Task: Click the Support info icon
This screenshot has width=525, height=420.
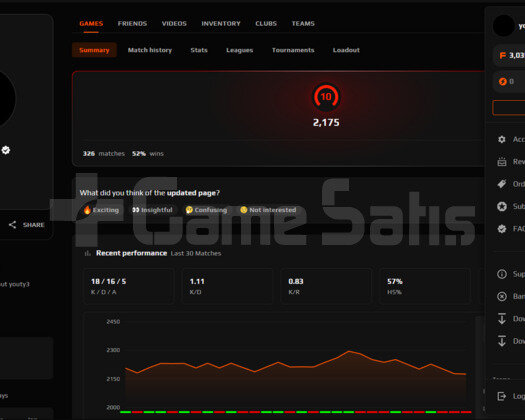Action: 502,274
